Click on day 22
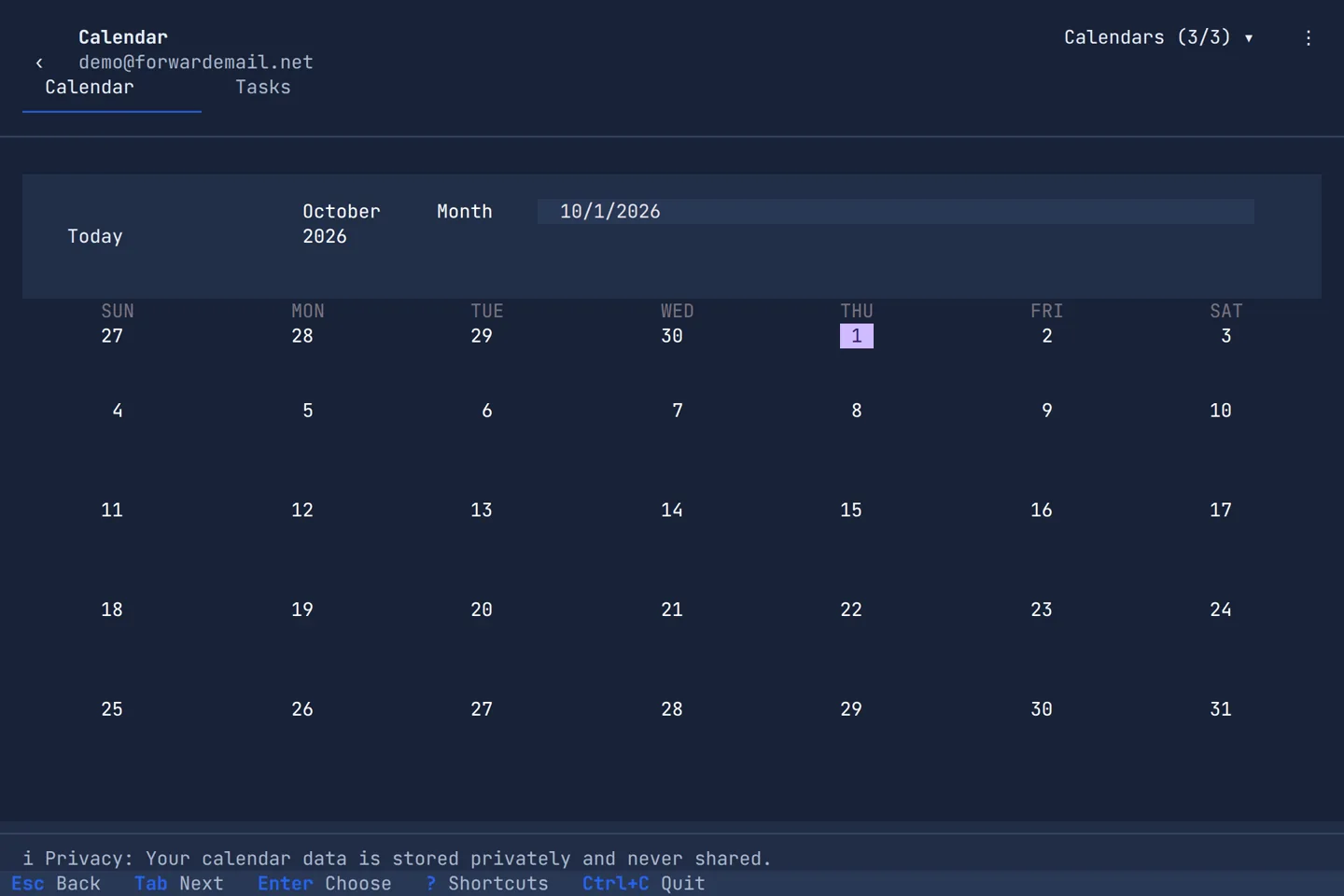Viewport: 1344px width, 896px height. (x=851, y=609)
